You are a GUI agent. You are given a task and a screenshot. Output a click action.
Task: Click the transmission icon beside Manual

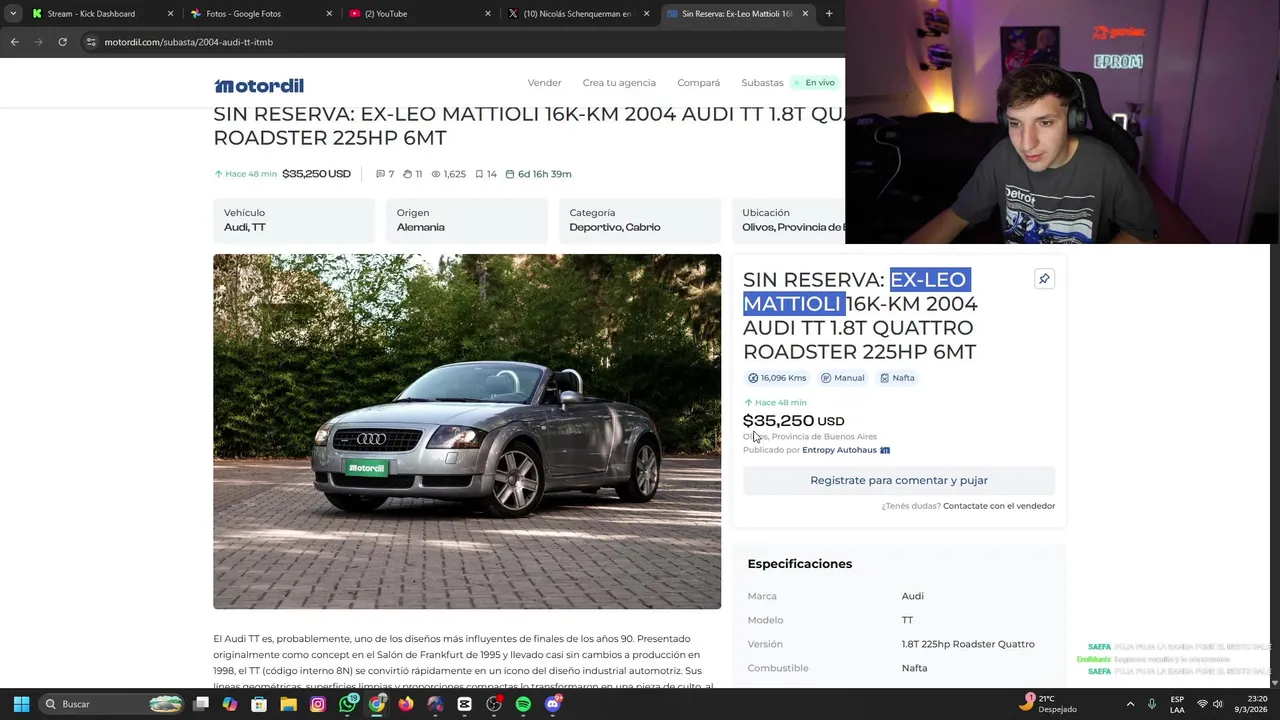(x=826, y=378)
